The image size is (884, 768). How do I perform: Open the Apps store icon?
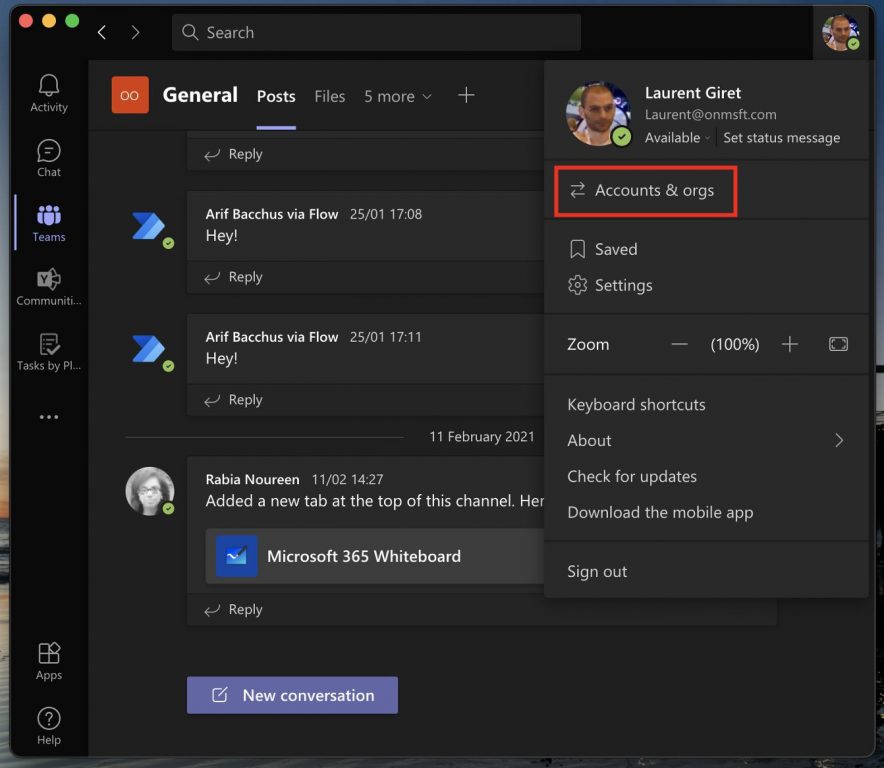pos(48,661)
